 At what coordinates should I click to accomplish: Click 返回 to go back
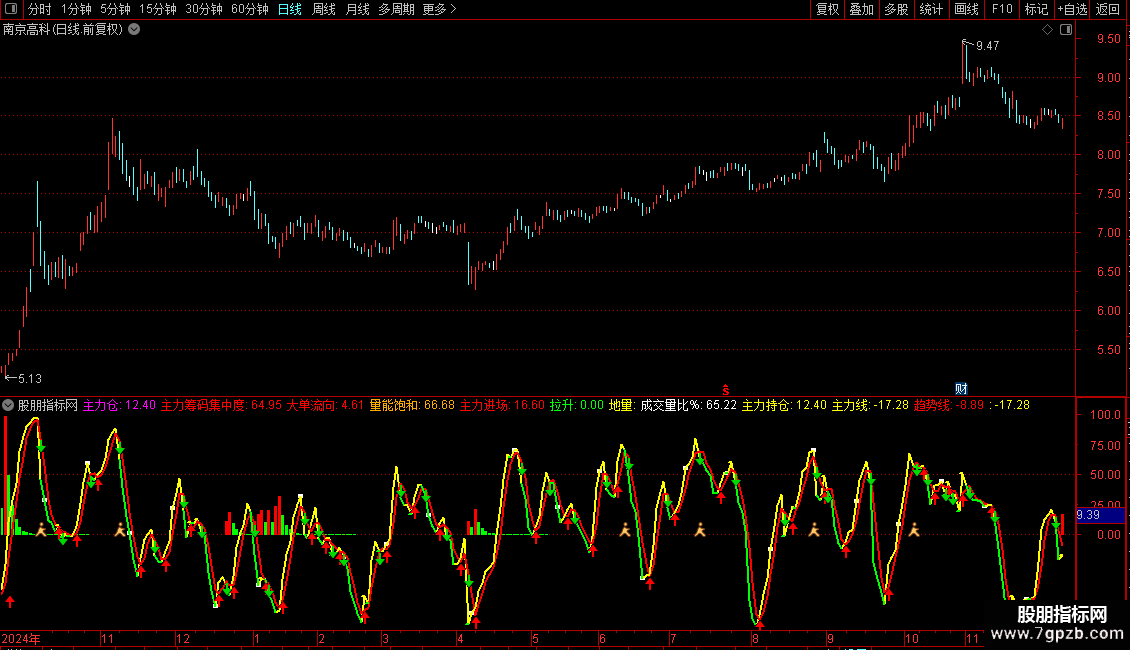pos(1108,9)
